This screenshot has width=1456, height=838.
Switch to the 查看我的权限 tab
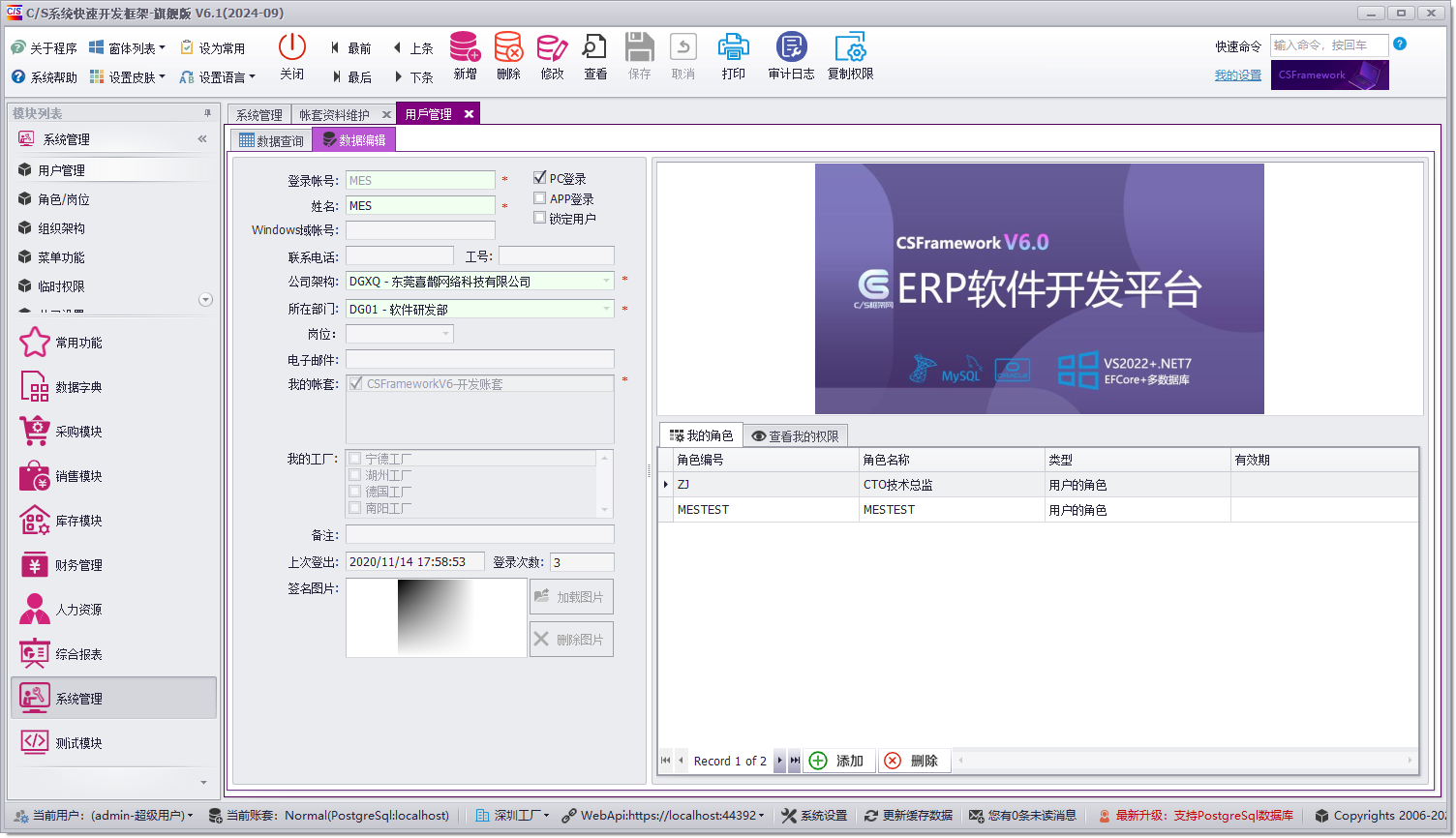point(795,434)
